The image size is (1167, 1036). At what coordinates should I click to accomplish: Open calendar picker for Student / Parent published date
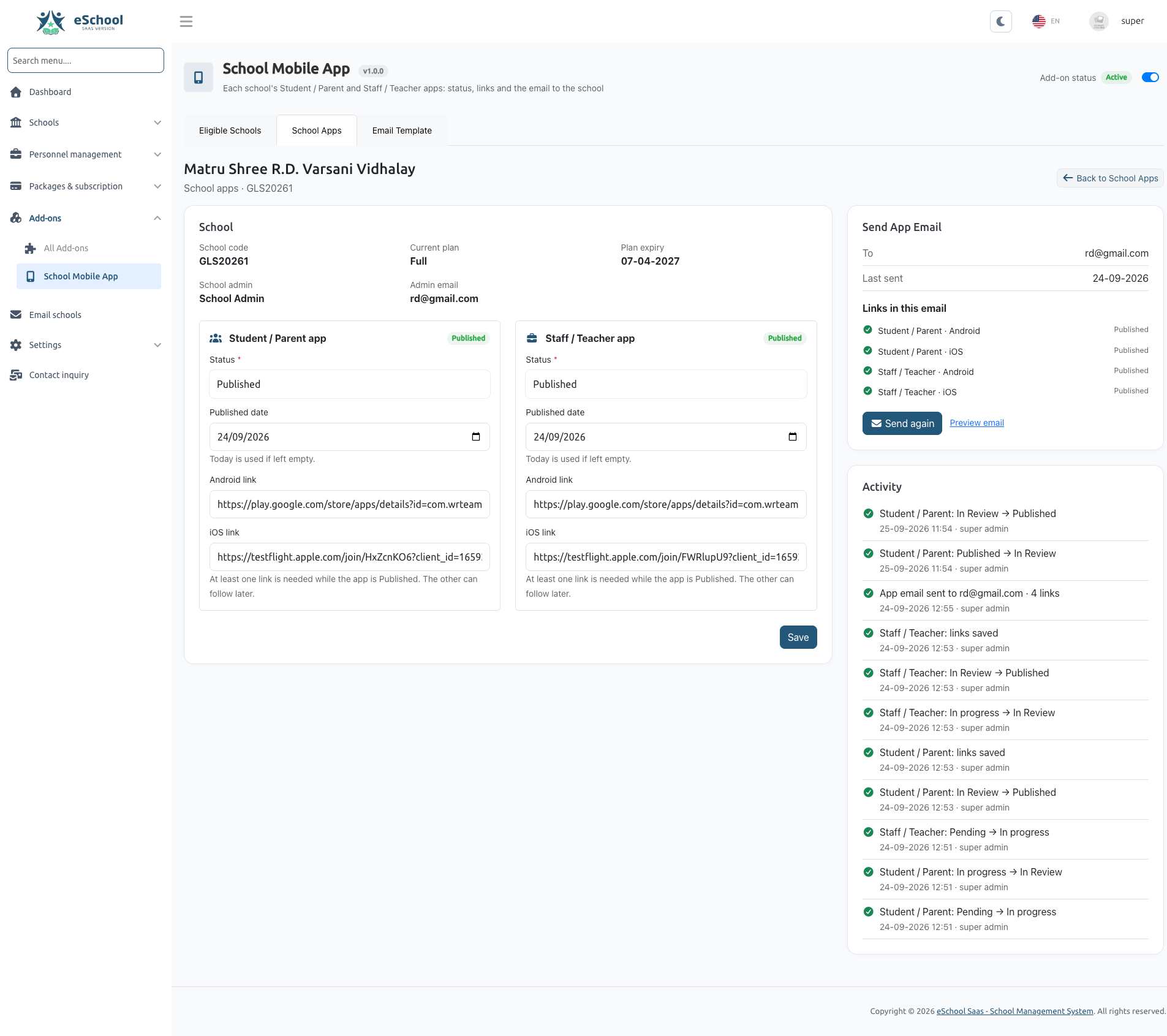pos(476,437)
